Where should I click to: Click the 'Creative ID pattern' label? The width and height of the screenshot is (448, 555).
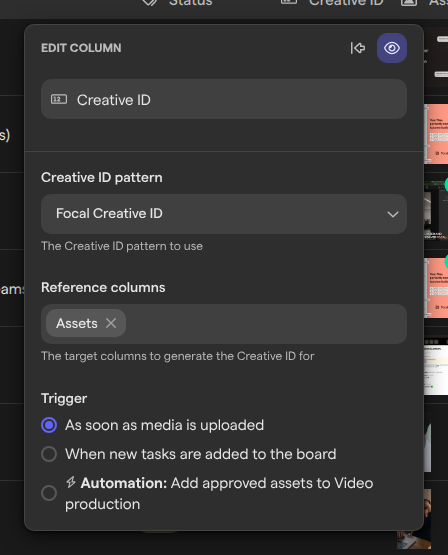coord(102,177)
